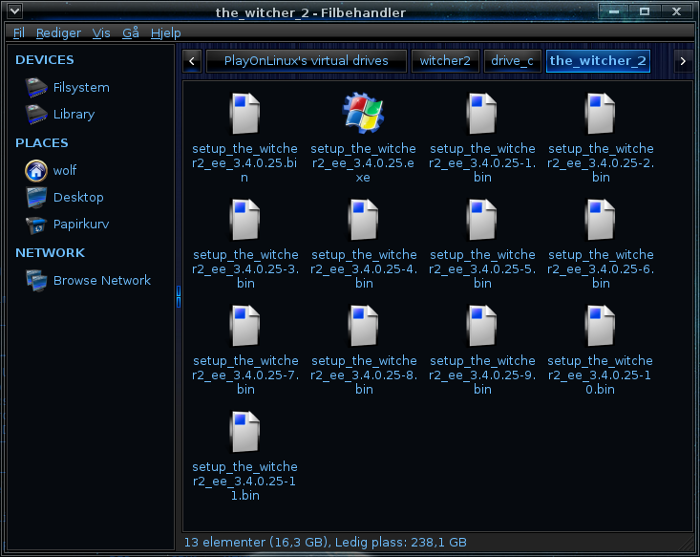The image size is (700, 557).
Task: Click the status bar text showing 13 elementer
Action: tap(325, 542)
